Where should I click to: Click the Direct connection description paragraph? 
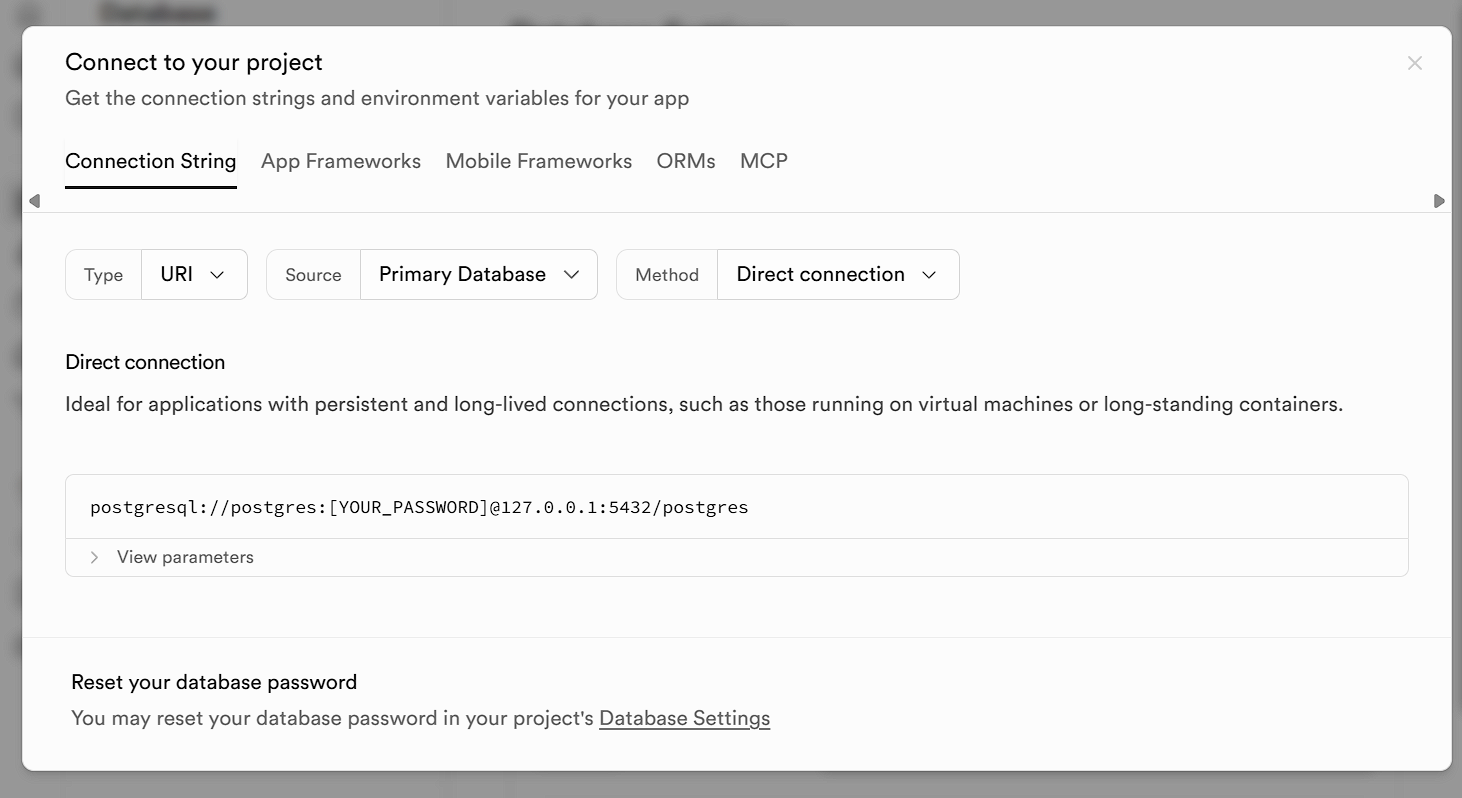703,404
